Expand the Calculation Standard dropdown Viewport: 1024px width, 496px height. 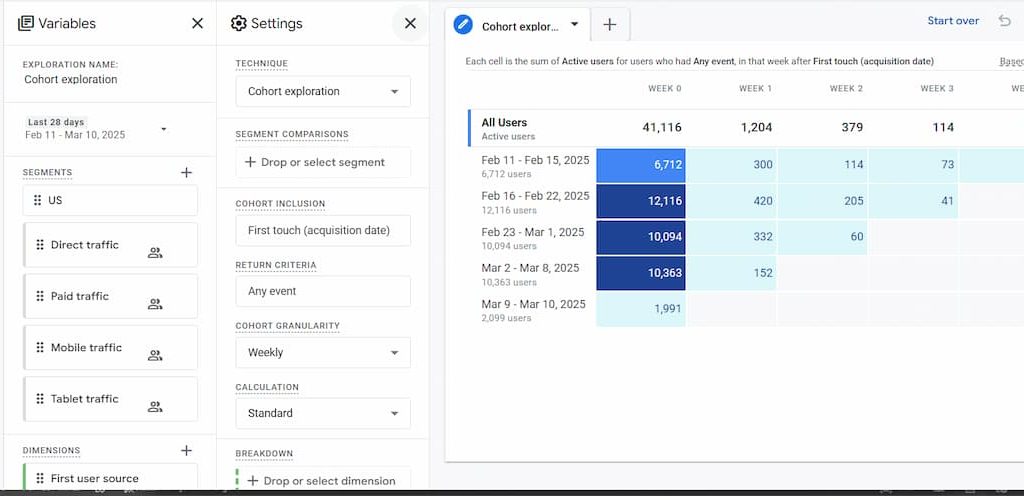click(x=323, y=413)
